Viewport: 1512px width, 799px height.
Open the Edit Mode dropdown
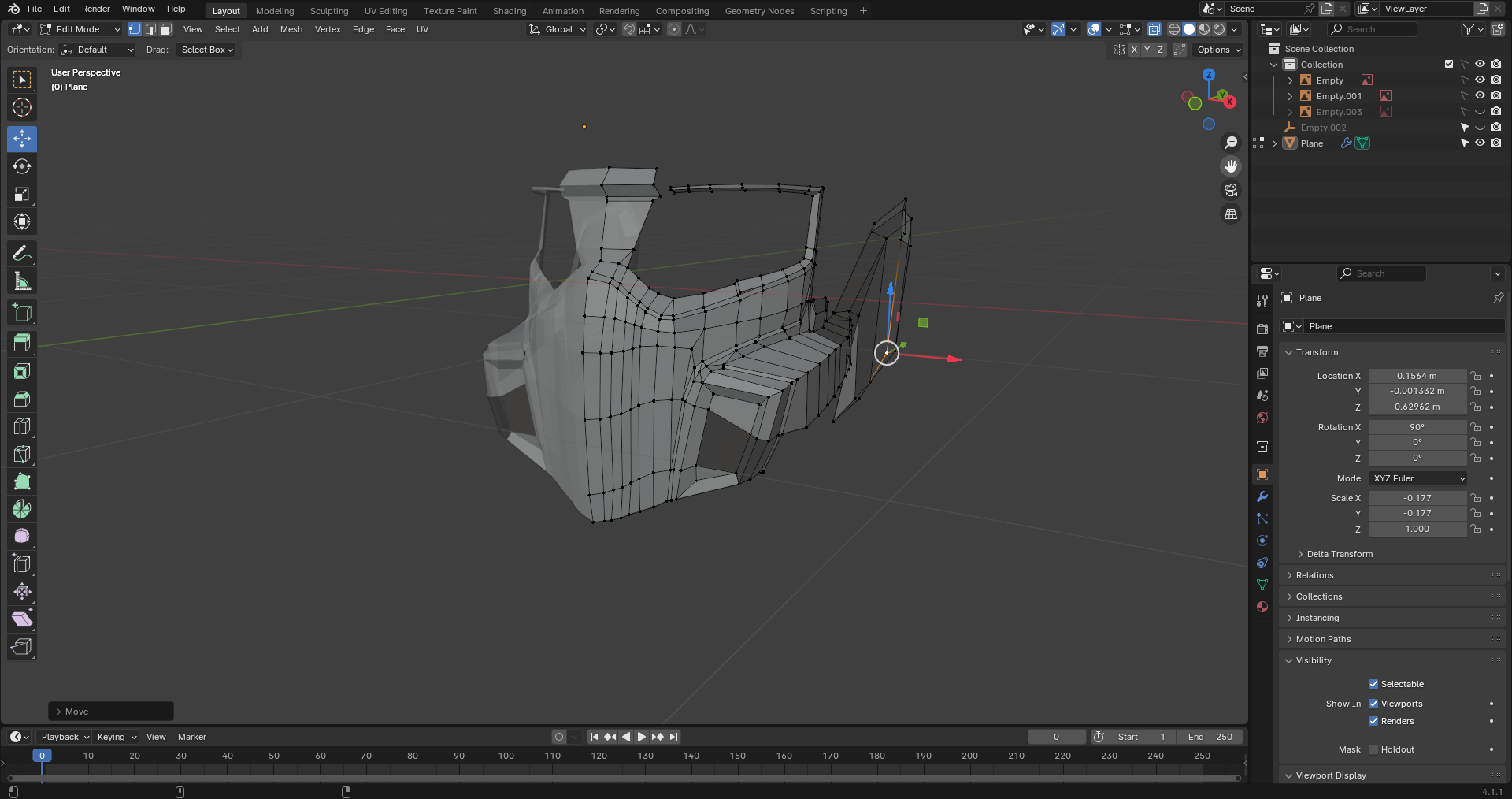(x=80, y=29)
